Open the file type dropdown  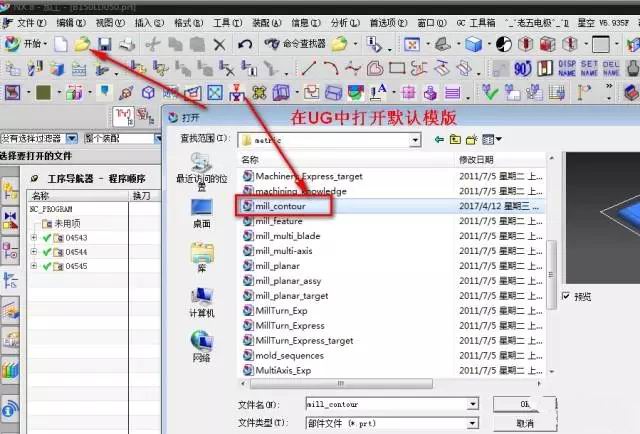(x=473, y=423)
